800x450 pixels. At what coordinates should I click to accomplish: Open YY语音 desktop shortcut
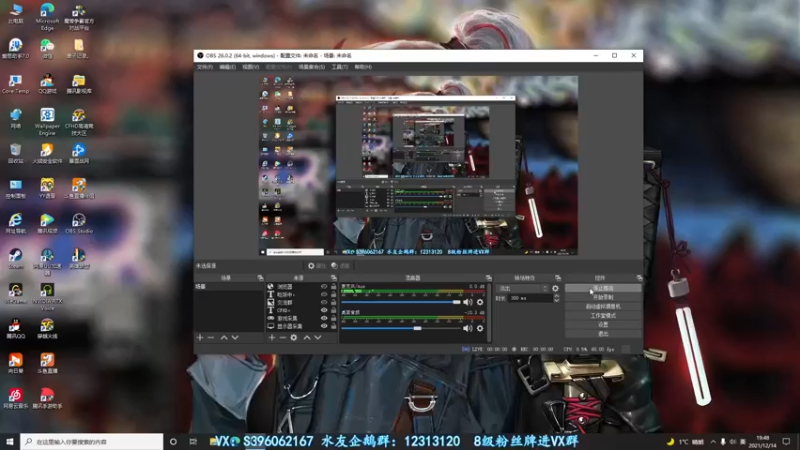[47, 188]
